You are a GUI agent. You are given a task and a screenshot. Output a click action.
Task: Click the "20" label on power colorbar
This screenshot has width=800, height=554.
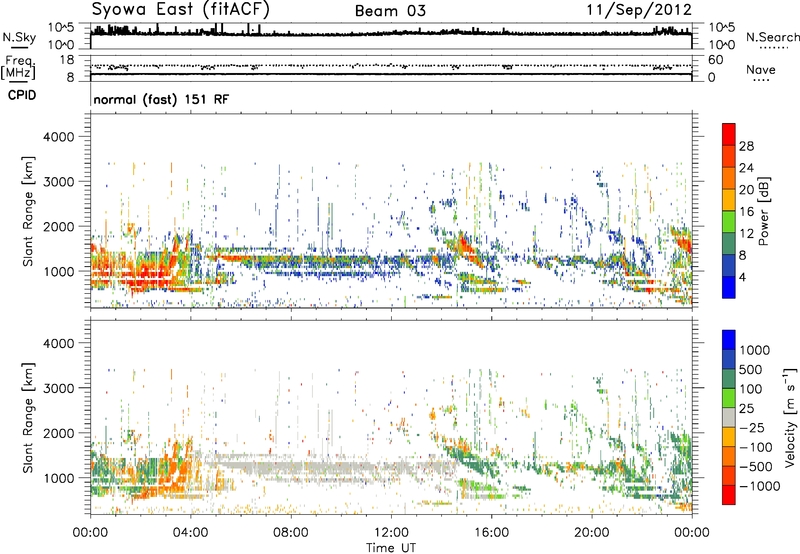click(x=746, y=190)
